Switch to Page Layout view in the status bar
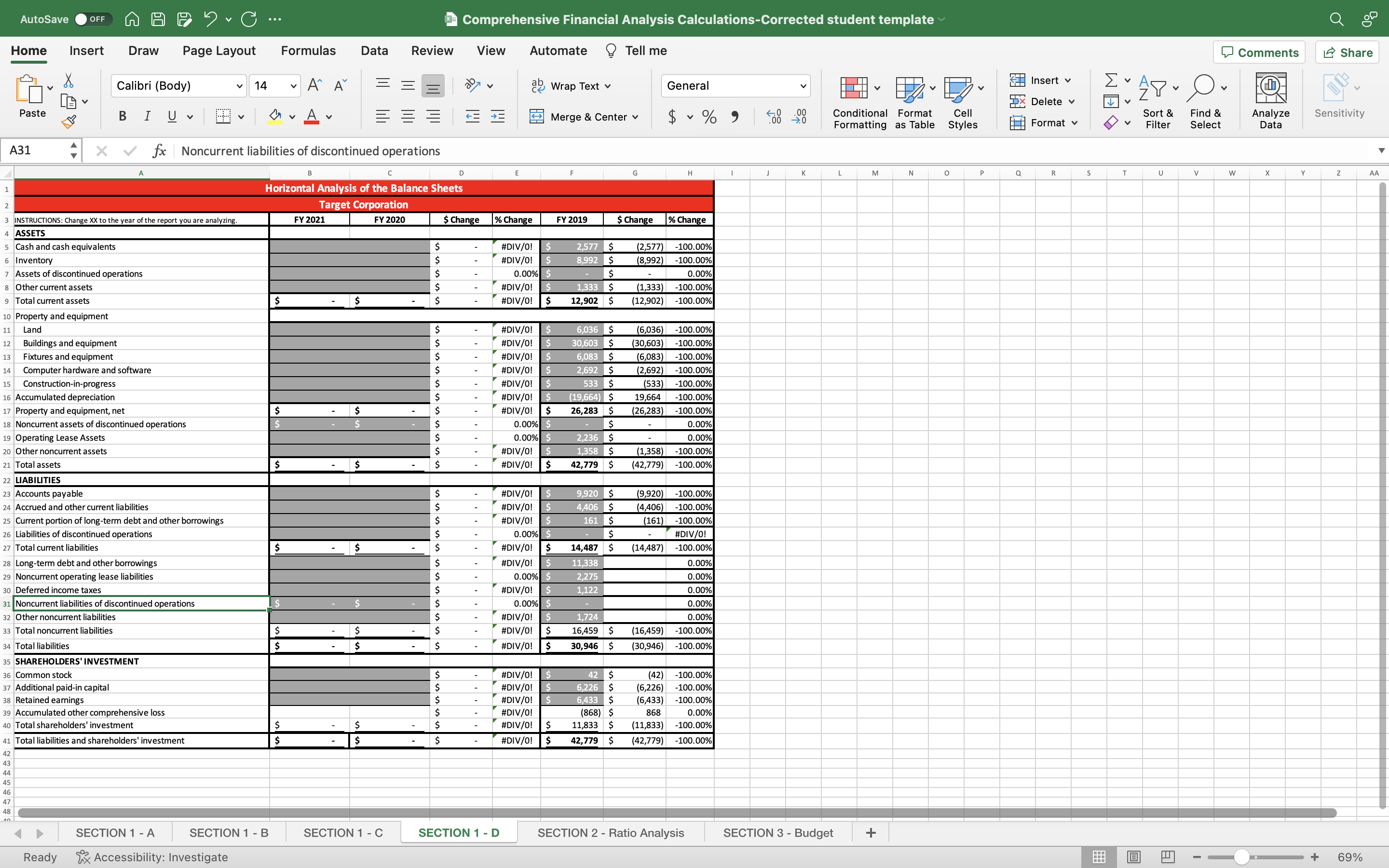 point(1133,857)
